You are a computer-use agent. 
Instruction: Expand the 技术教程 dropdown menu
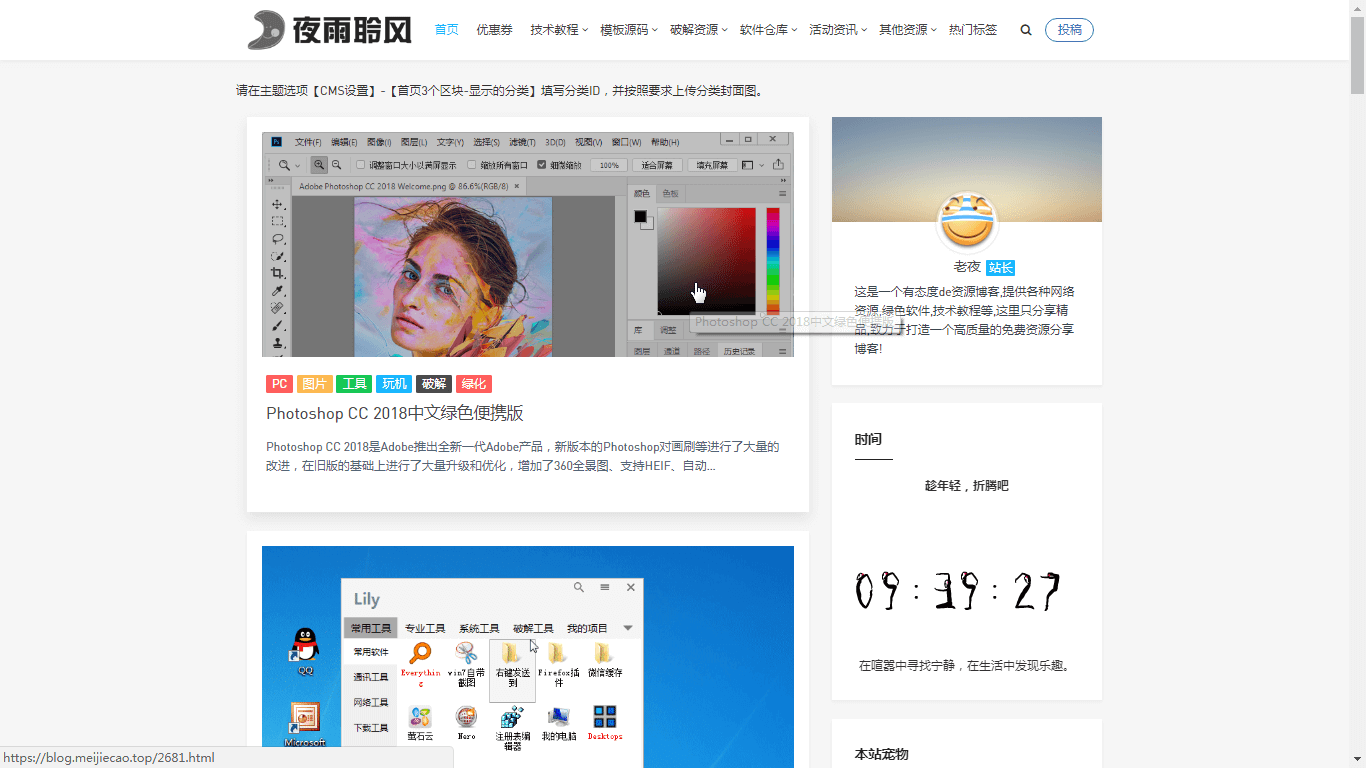point(559,30)
